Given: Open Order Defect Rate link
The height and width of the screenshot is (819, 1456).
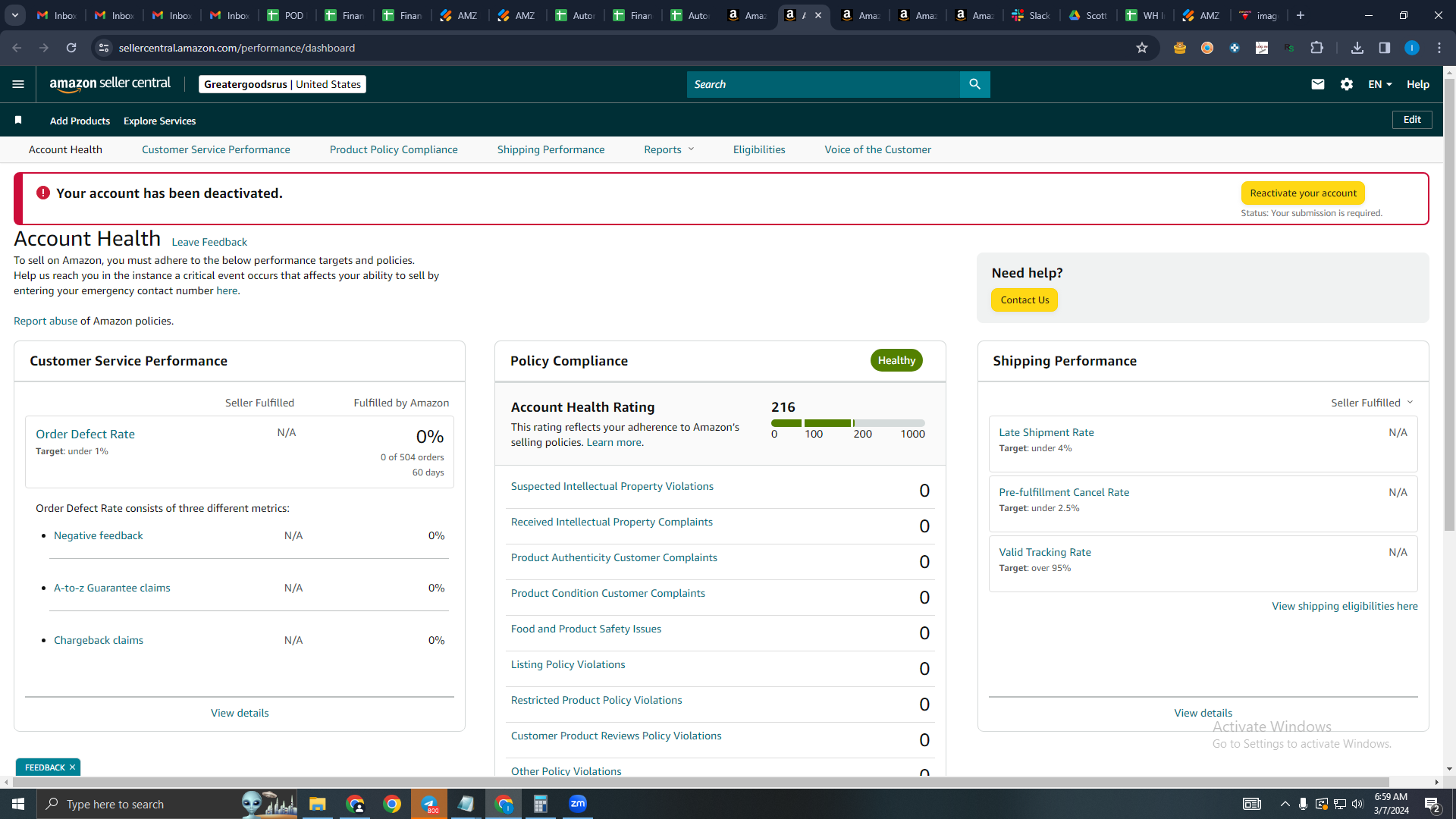Looking at the screenshot, I should point(85,435).
